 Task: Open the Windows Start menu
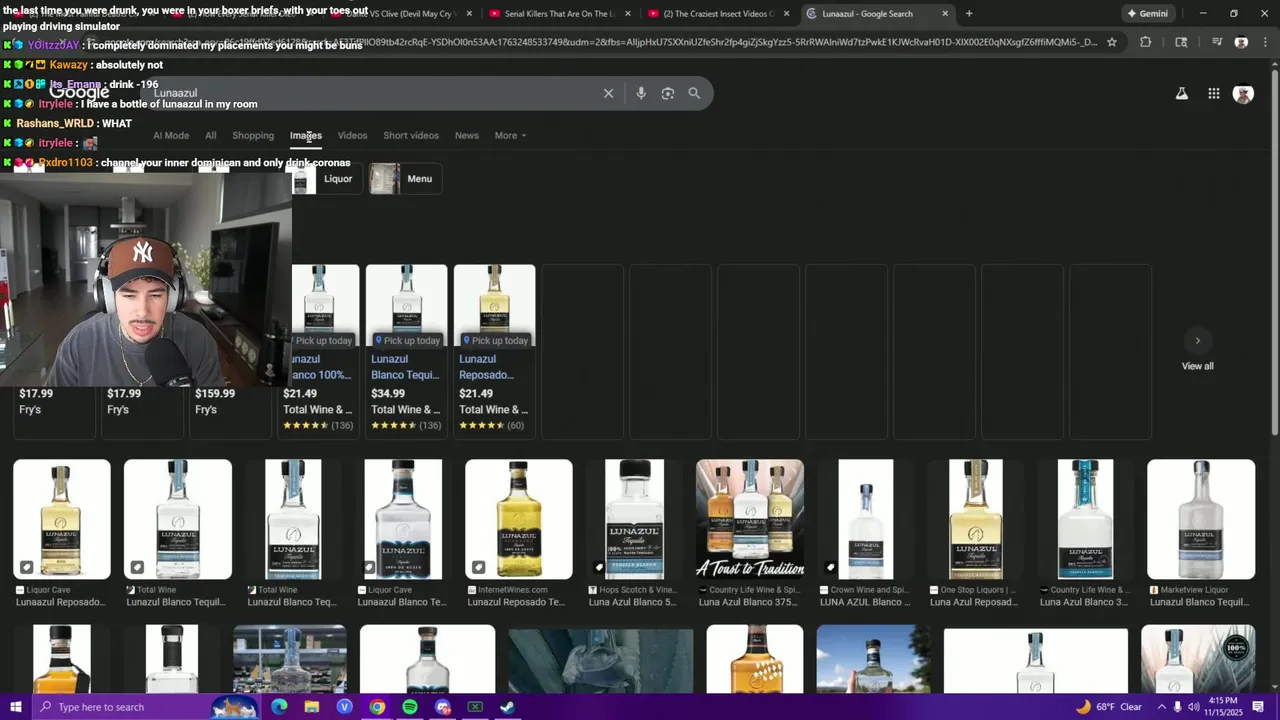16,707
